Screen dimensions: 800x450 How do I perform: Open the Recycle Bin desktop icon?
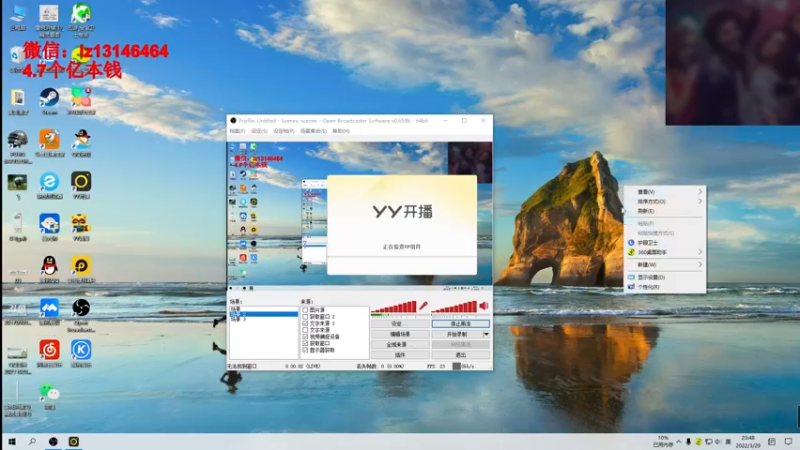[x=16, y=55]
